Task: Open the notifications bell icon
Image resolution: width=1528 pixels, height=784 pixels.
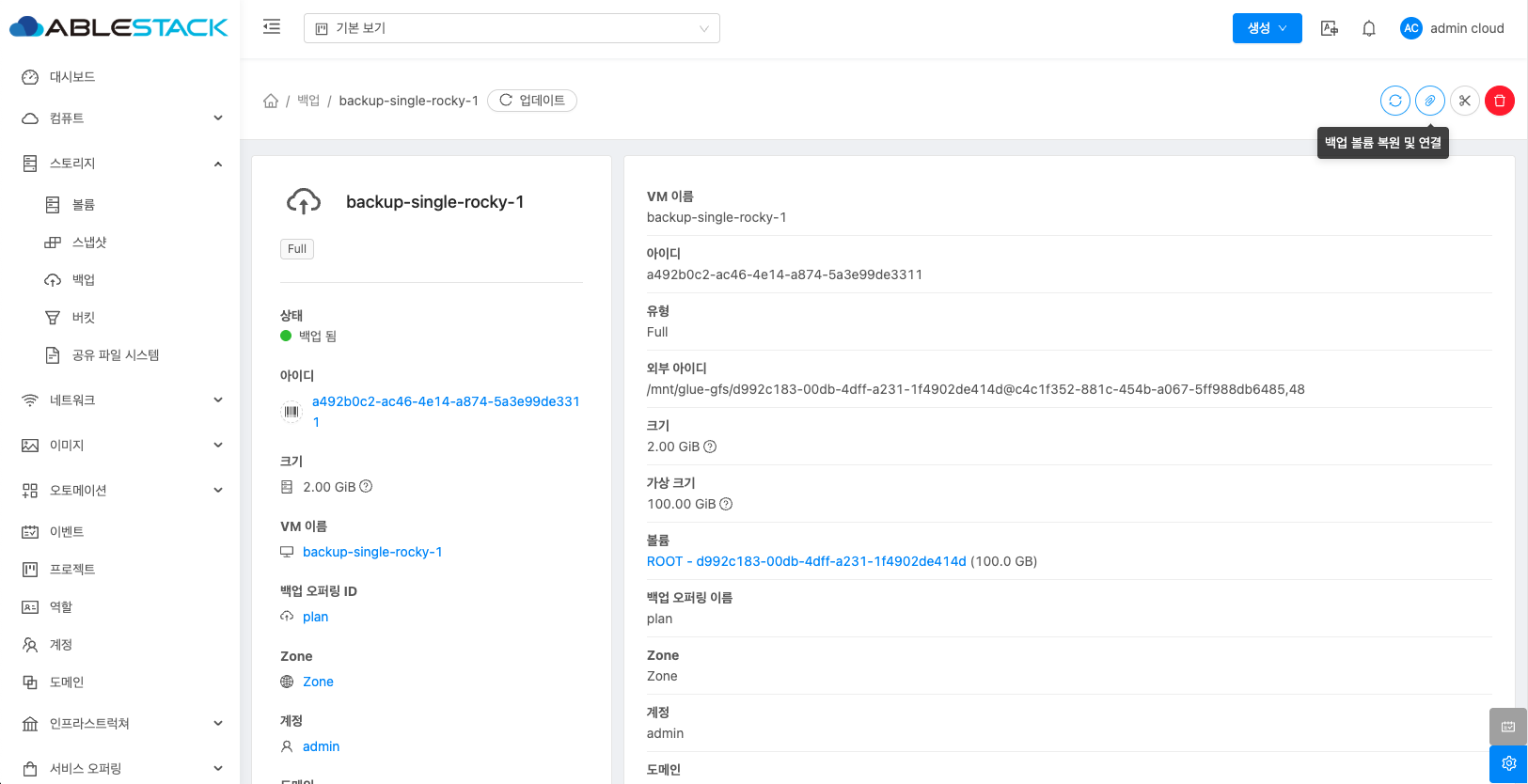Action: click(1369, 28)
